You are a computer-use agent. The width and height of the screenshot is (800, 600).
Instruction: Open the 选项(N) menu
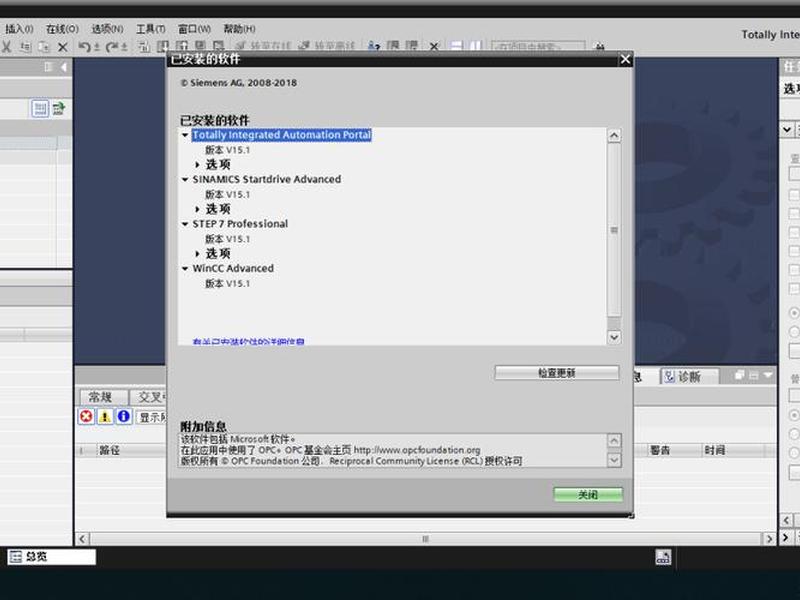[x=107, y=29]
